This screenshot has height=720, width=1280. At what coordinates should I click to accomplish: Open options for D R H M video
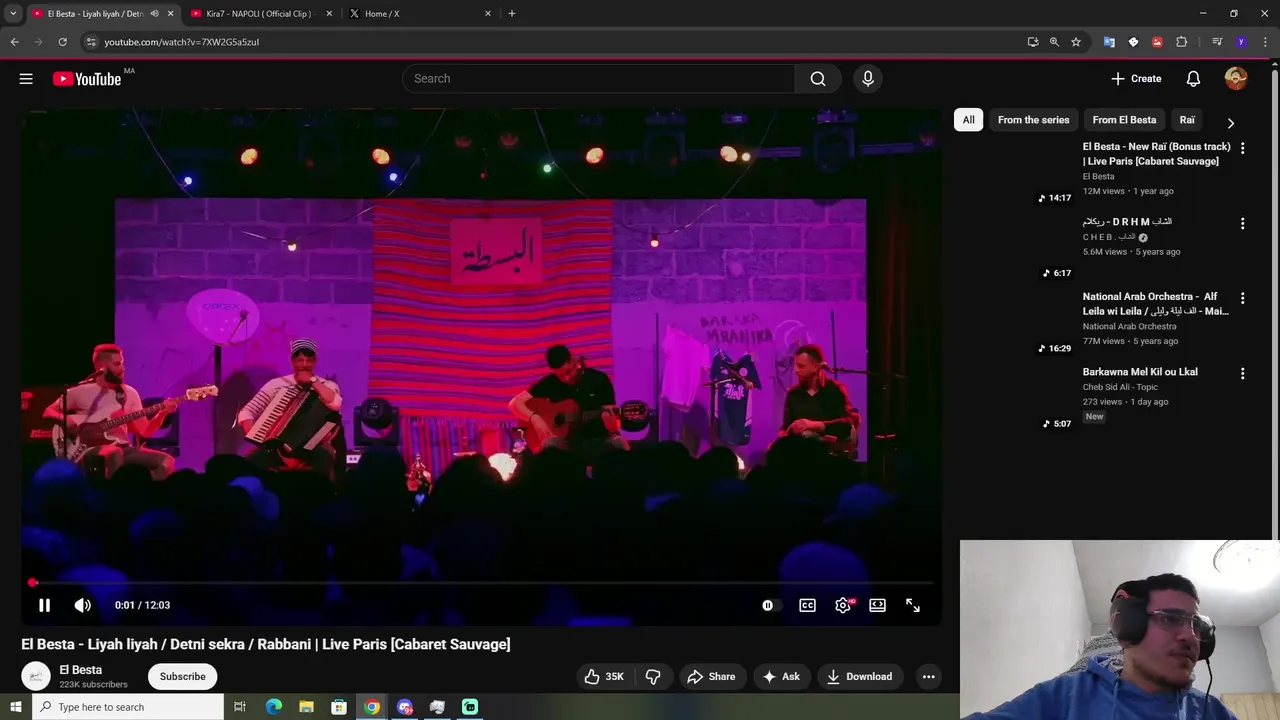1242,224
